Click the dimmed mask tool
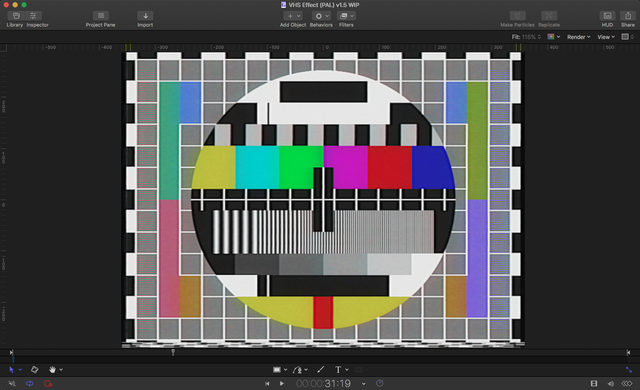640x390 pixels. pos(358,370)
